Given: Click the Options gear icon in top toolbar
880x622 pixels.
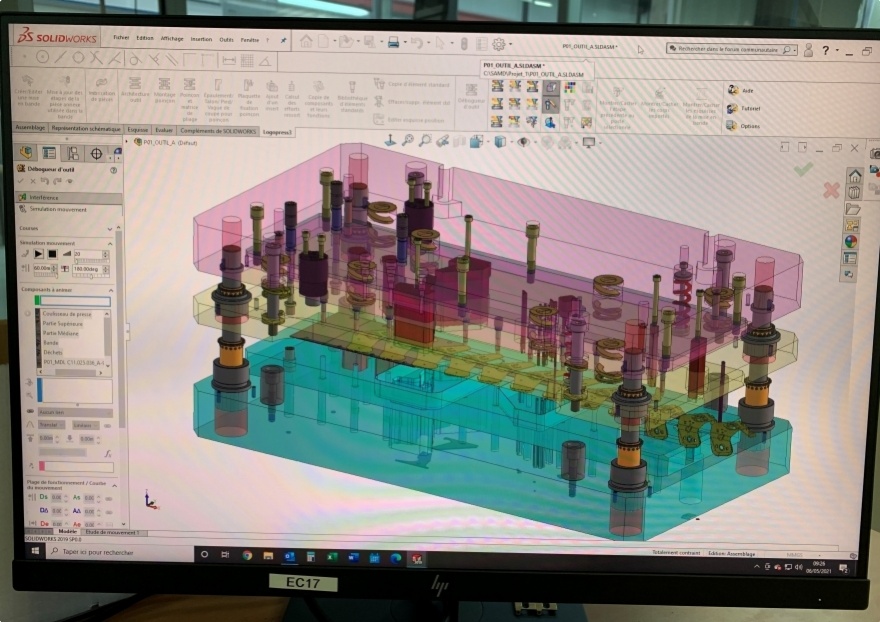Looking at the screenshot, I should pyautogui.click(x=499, y=43).
